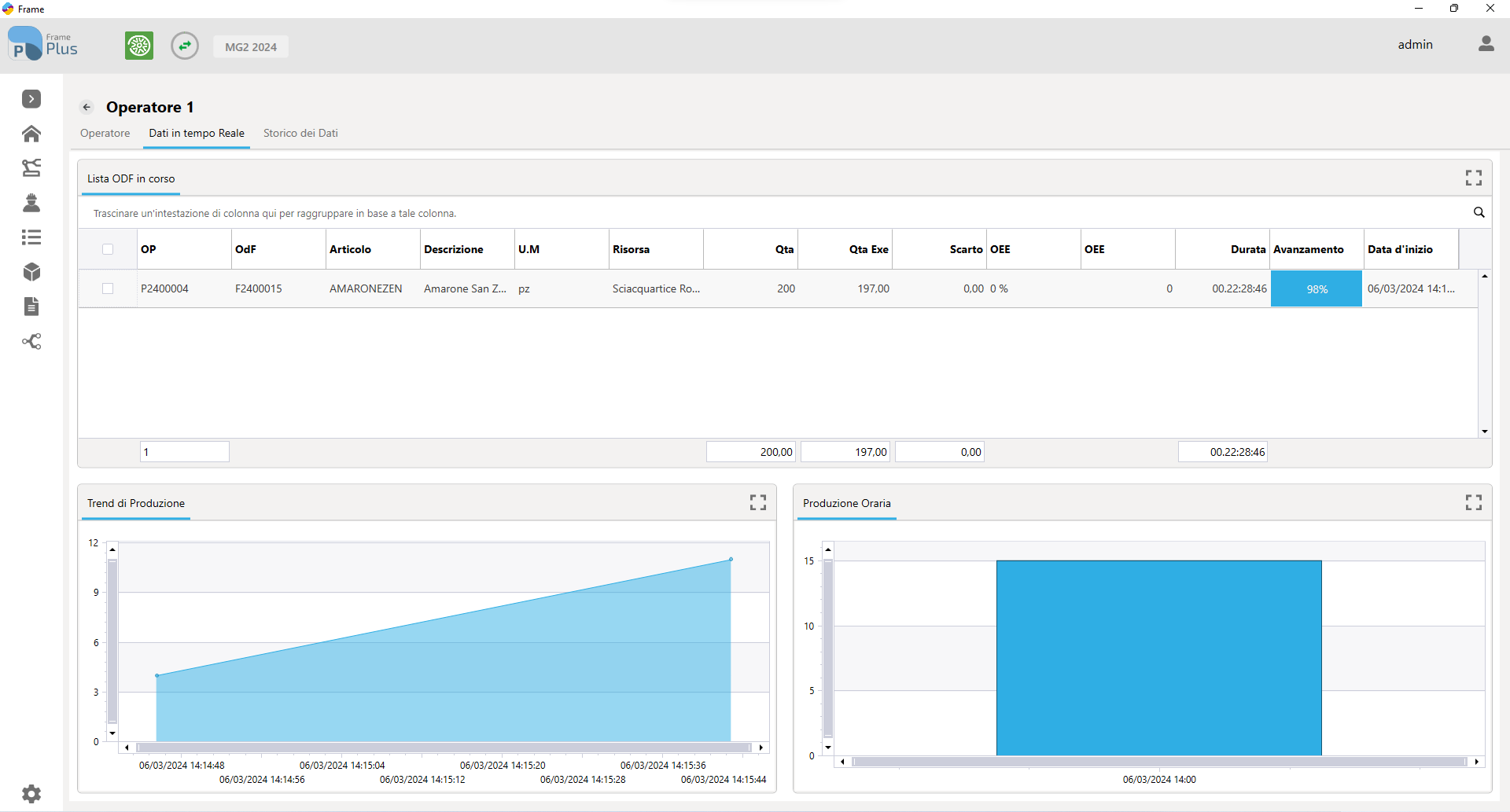Click hourly chart horizontal scrollbar track
1510x812 pixels.
point(1159,762)
